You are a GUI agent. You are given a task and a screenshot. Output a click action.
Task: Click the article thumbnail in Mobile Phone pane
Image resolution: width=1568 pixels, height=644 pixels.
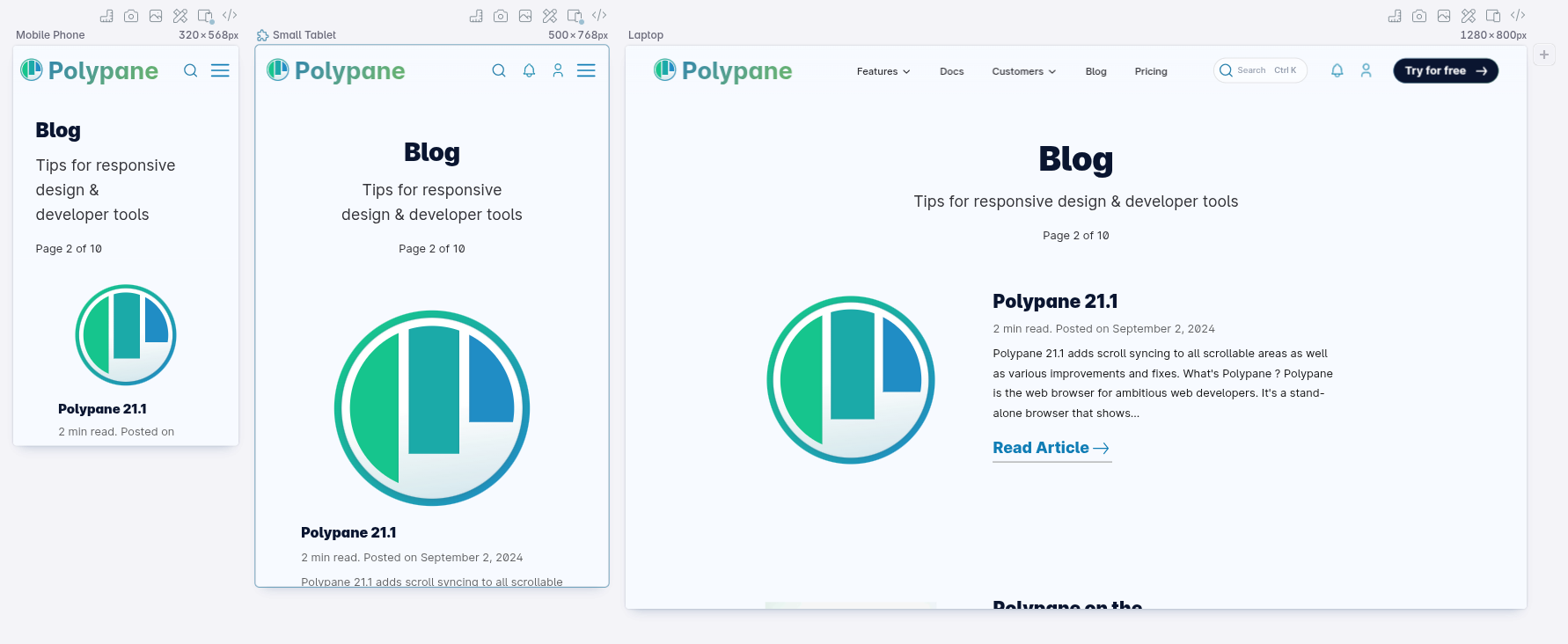point(126,335)
